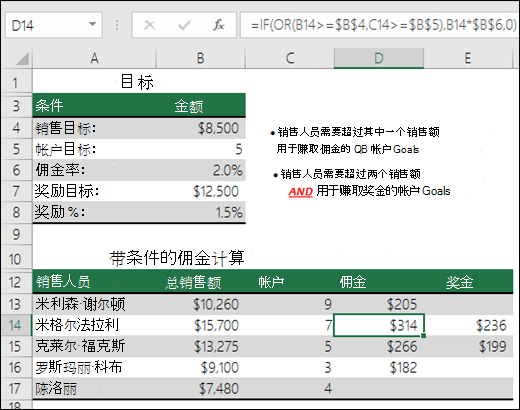Select the $15,700 sales cell
This screenshot has height=410, width=520.
(201, 325)
